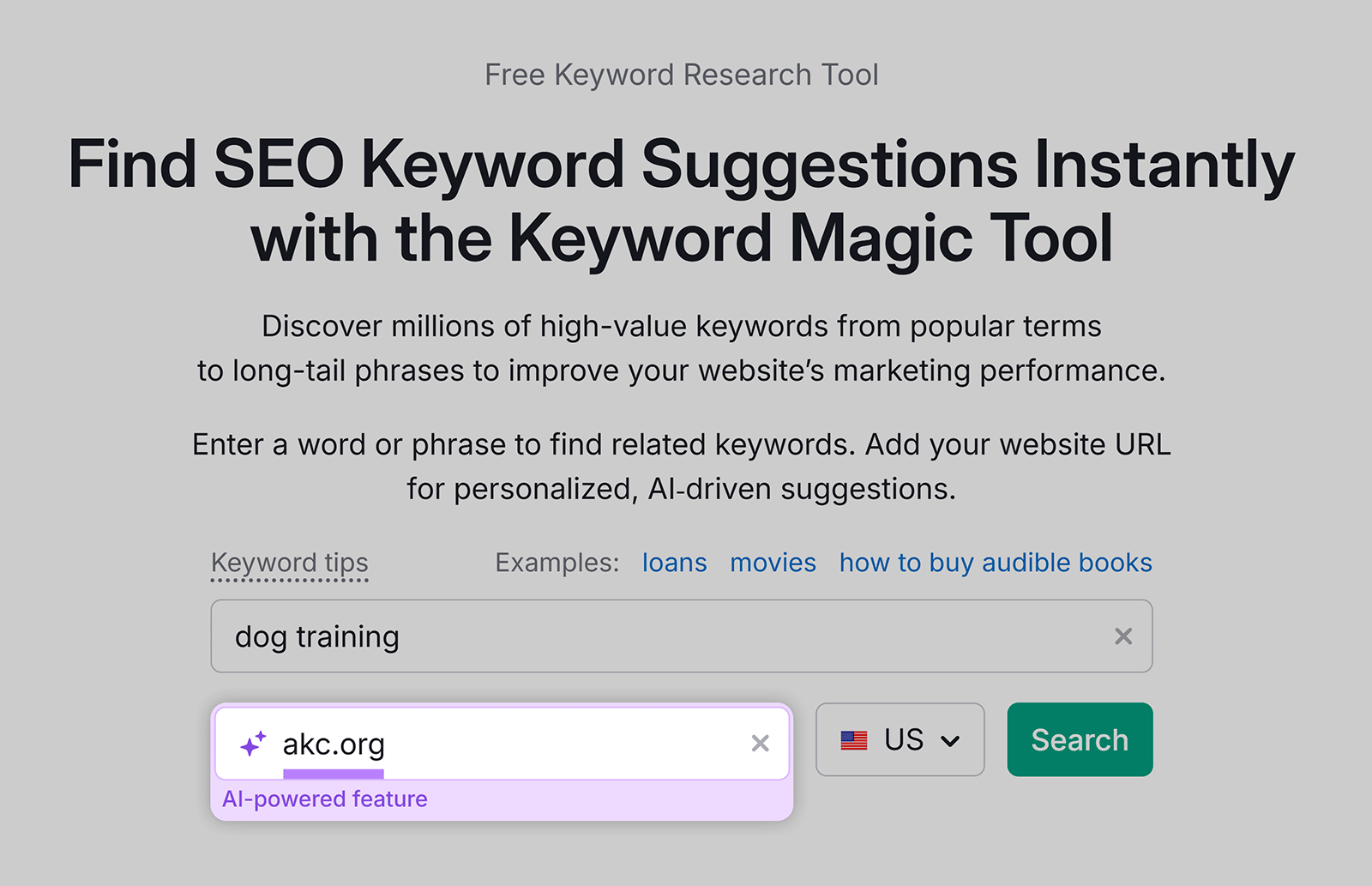Clear "dog training" with the X icon
This screenshot has height=886, width=1372.
pyautogui.click(x=1123, y=636)
